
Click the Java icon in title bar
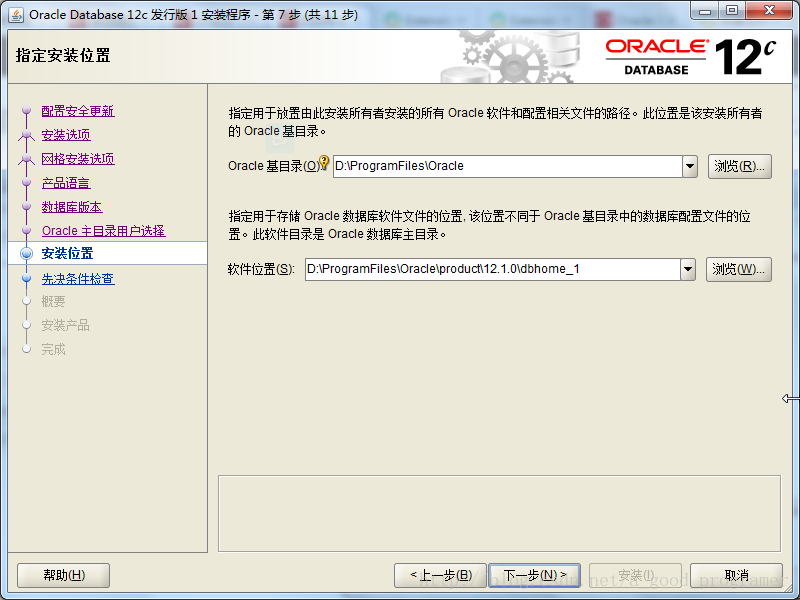pos(16,15)
